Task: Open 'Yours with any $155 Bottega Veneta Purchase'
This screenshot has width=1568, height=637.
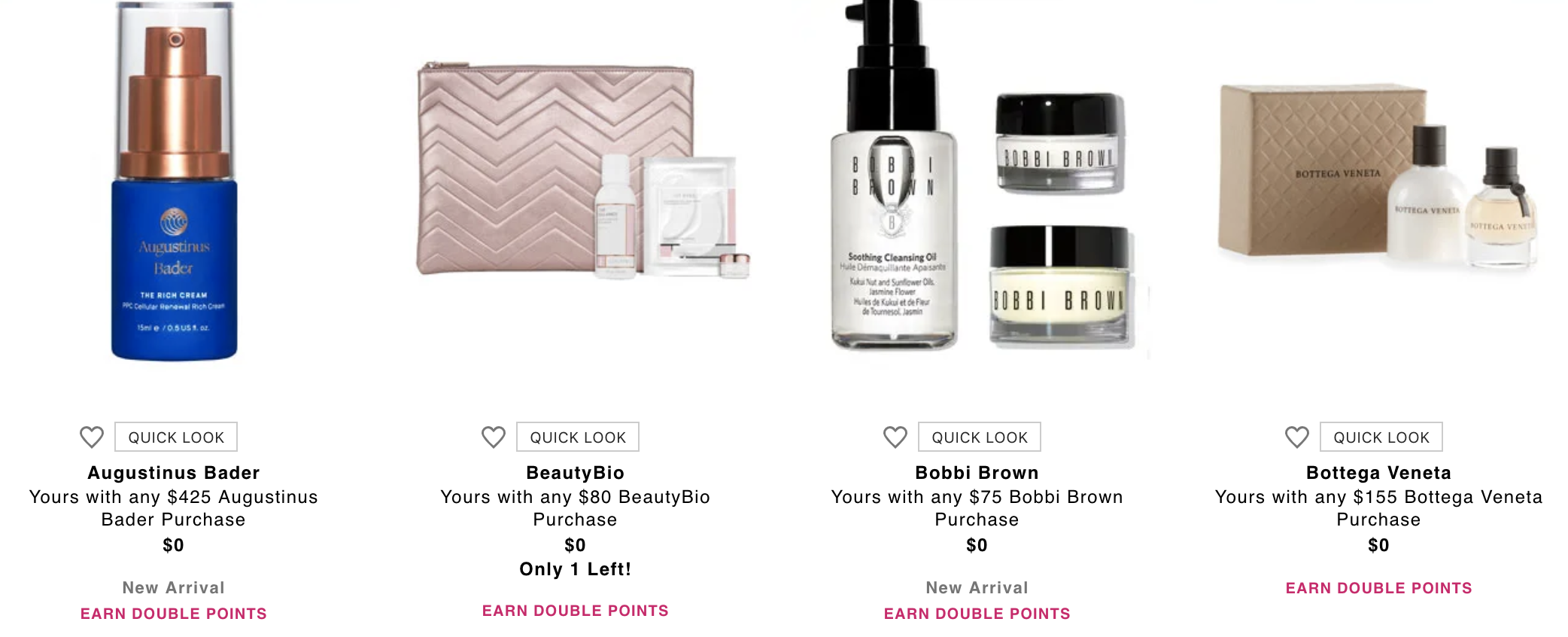Action: 1379,508
